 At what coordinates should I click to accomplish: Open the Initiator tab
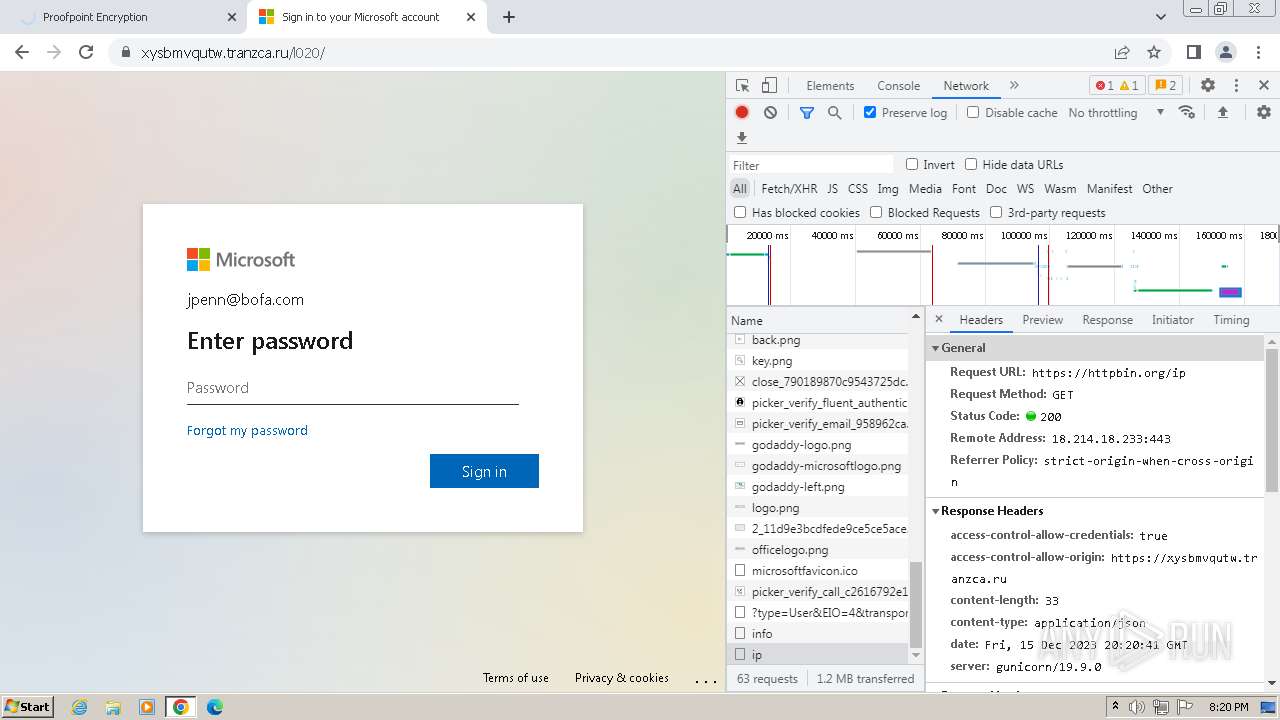(1172, 320)
